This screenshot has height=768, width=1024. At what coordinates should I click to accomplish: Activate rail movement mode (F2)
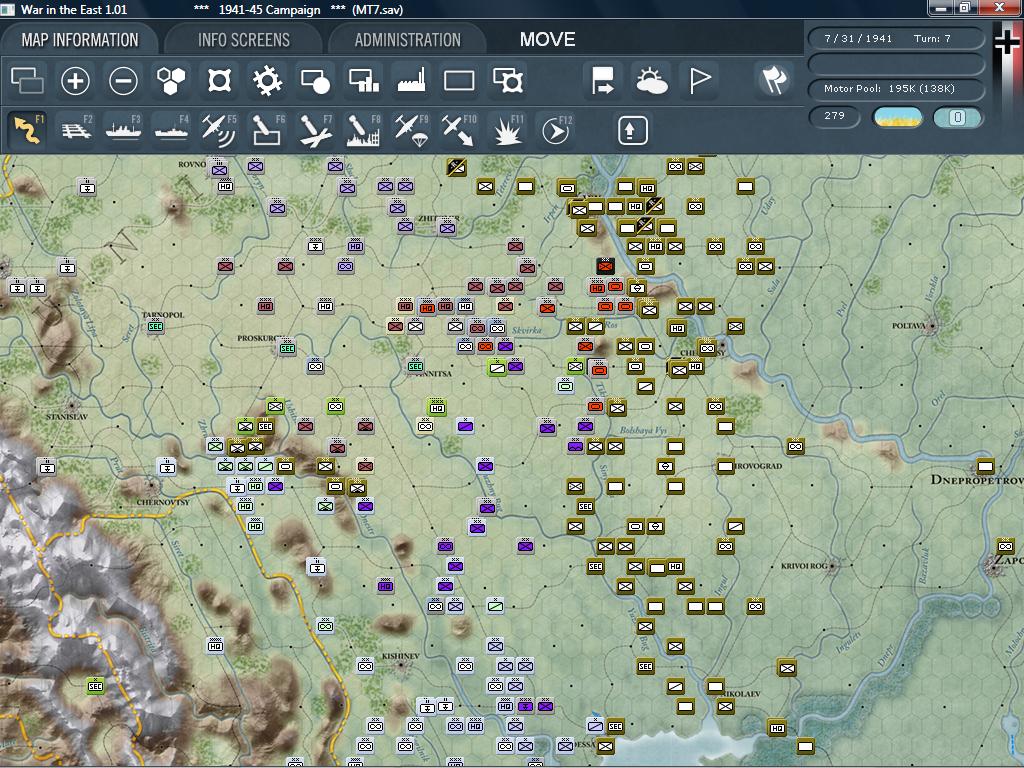[76, 130]
